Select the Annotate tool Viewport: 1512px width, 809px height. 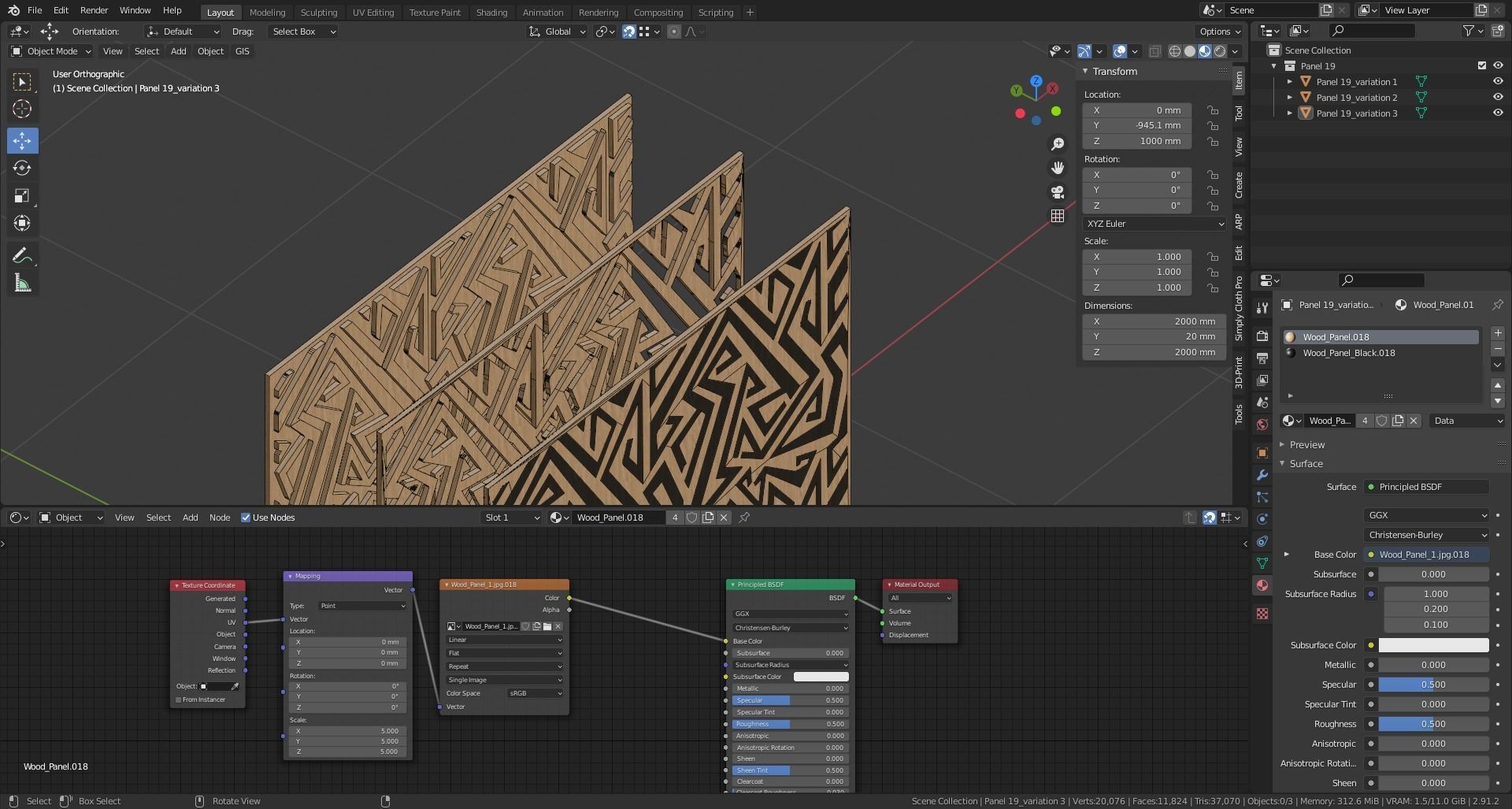22,255
